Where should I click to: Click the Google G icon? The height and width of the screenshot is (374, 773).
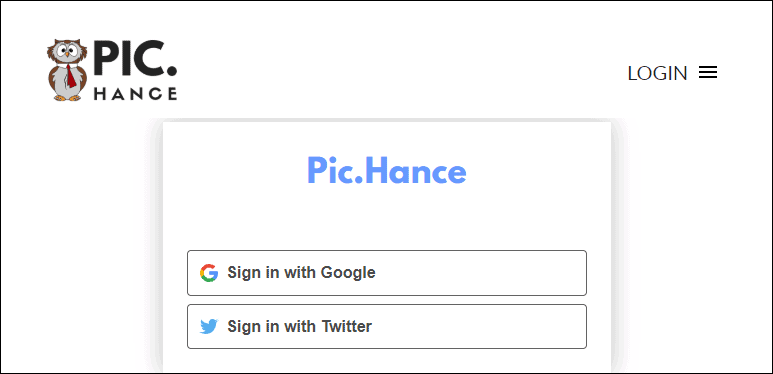209,272
